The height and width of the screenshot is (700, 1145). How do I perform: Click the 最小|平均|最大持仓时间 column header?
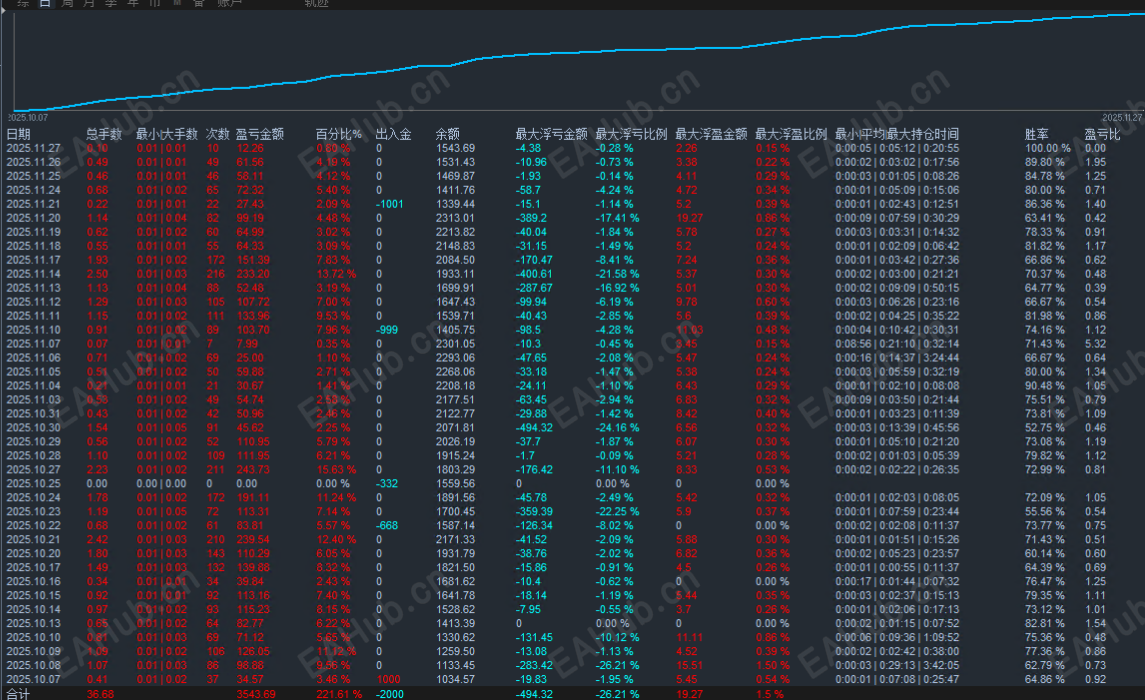pyautogui.click(x=897, y=134)
